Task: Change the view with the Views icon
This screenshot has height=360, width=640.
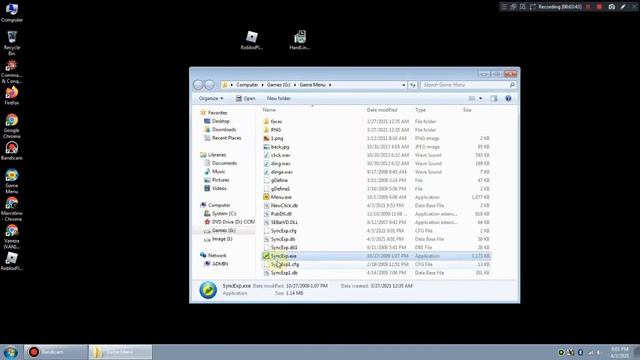Action: 472,98
